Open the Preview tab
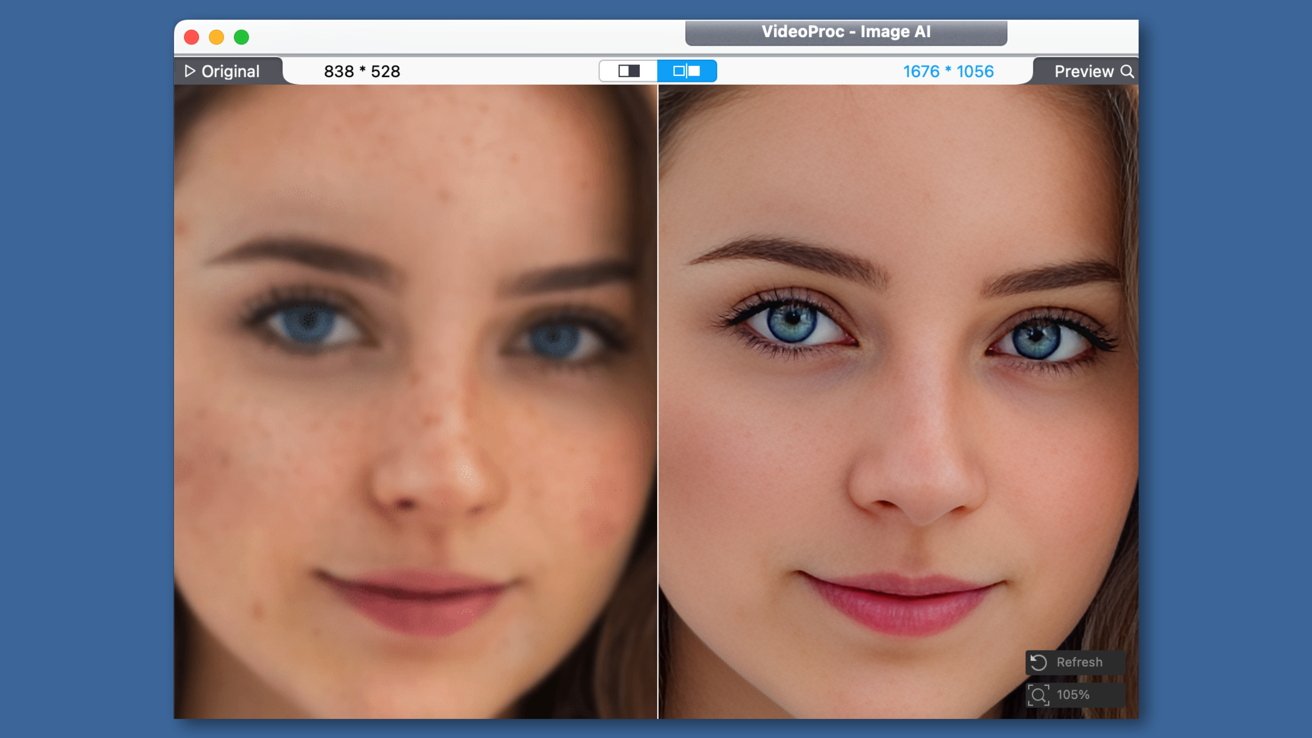Viewport: 1312px width, 738px height. click(1084, 71)
